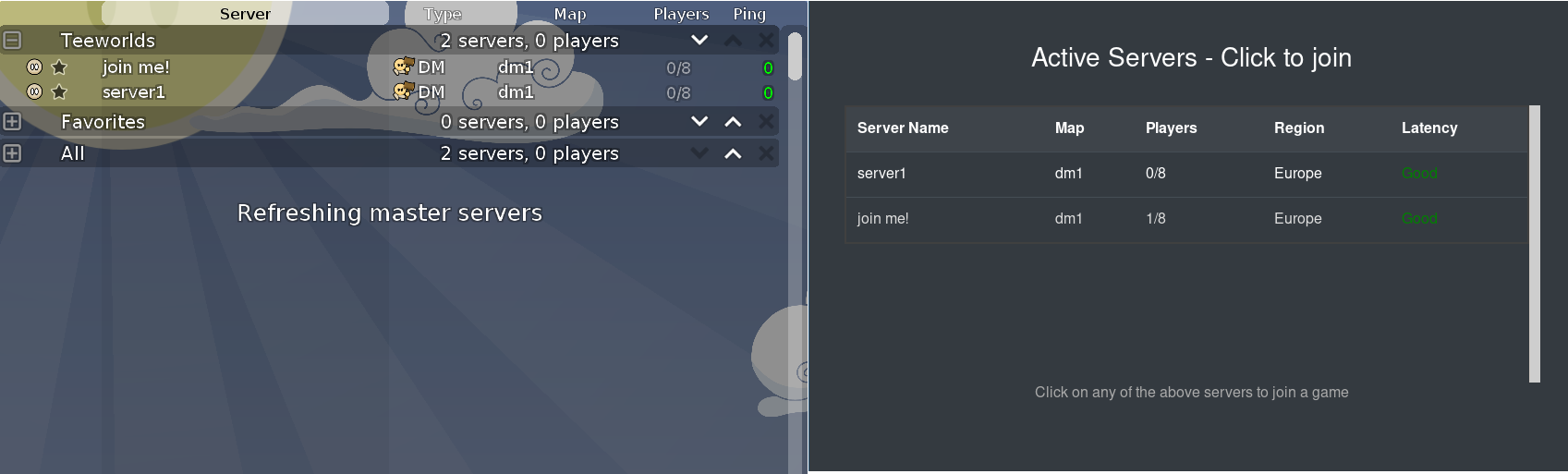Click the Map header in Active Servers
Screen dimensions: 1568x474
[x=1069, y=128]
